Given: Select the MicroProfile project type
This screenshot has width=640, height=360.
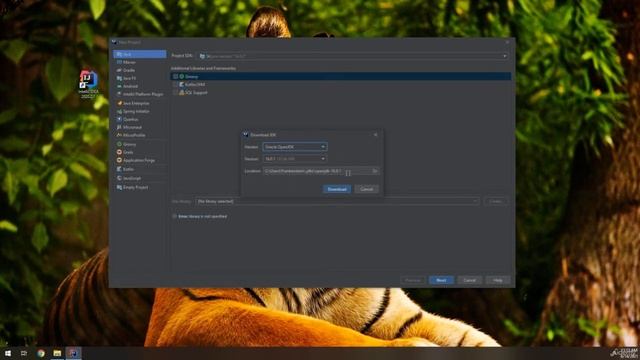Looking at the screenshot, I should click(x=140, y=135).
